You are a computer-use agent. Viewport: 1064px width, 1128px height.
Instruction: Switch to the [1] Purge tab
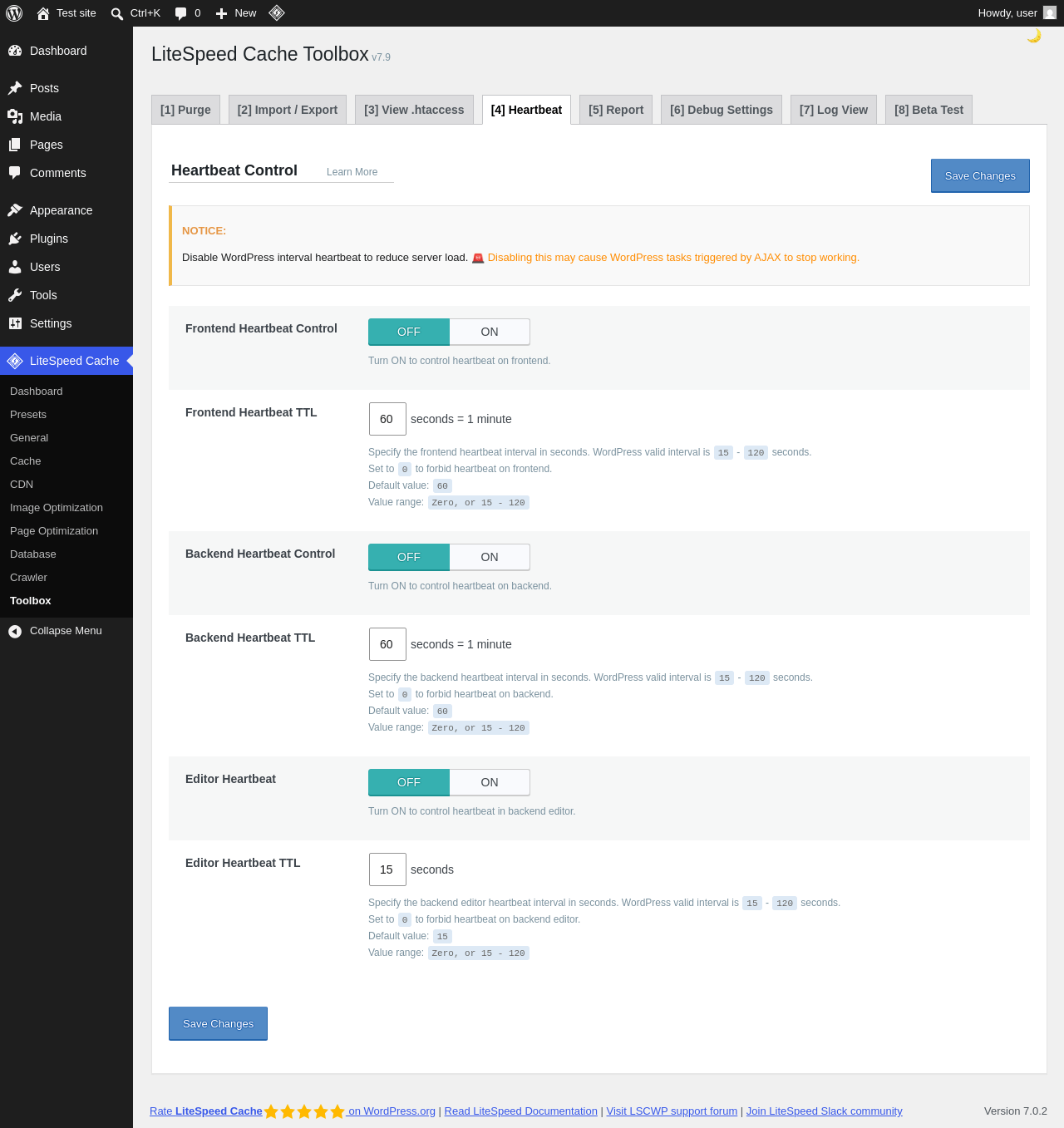(x=185, y=110)
